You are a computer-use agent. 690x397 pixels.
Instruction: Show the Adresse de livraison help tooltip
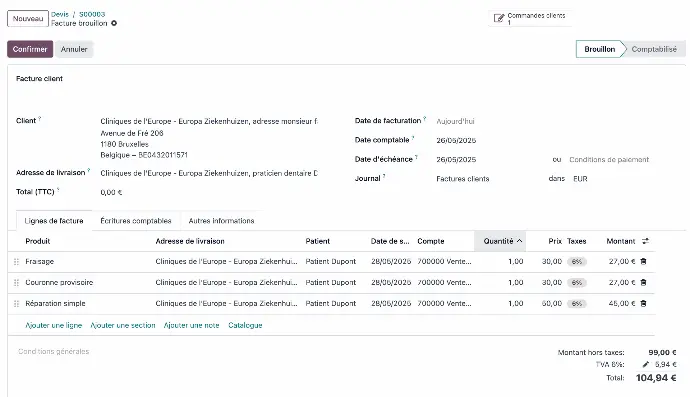(x=88, y=170)
